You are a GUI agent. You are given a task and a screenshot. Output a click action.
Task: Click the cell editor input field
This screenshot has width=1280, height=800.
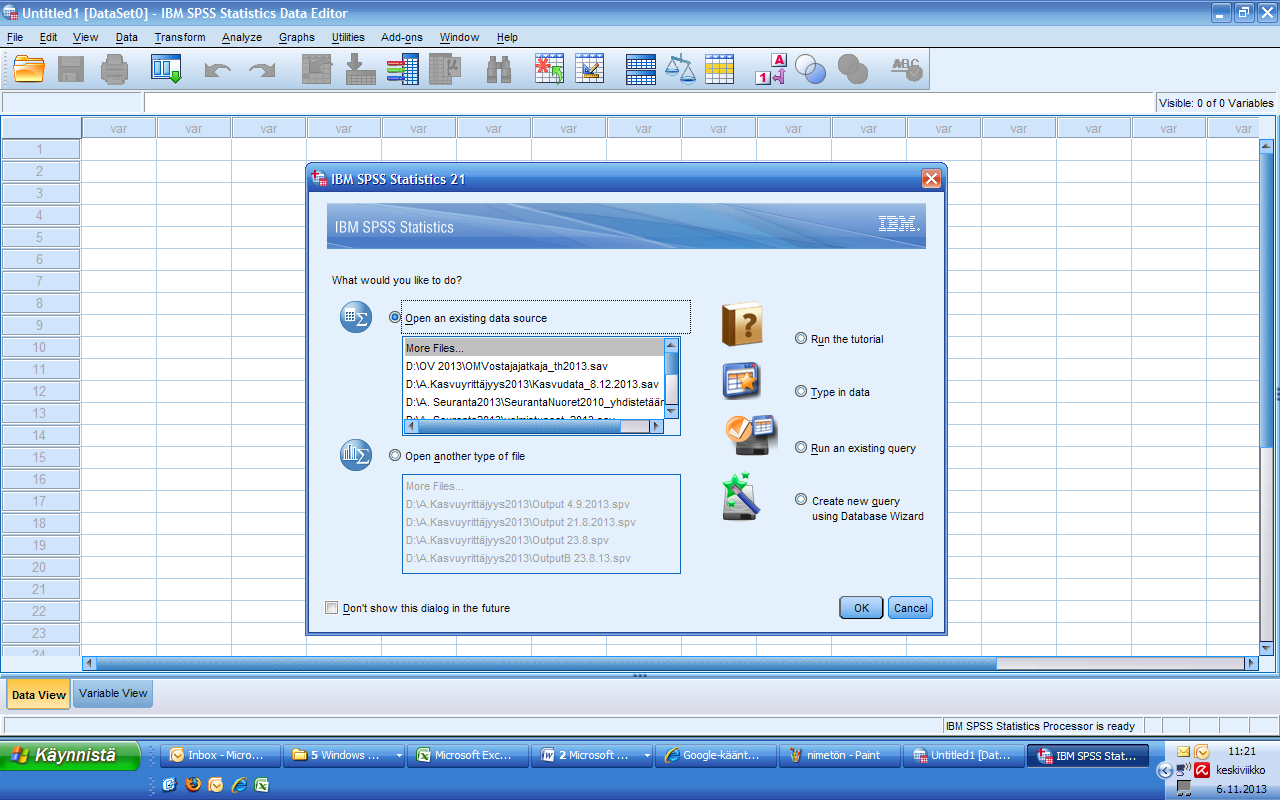point(650,102)
